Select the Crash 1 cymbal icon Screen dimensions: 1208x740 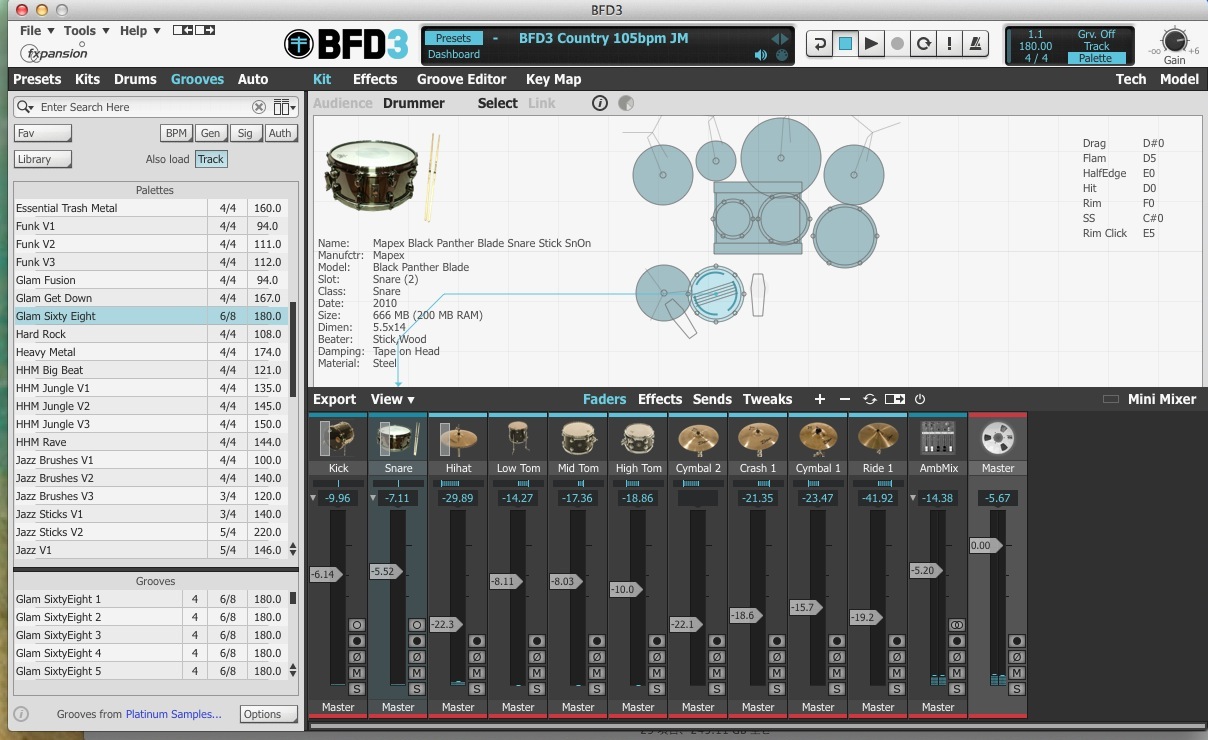pos(758,438)
